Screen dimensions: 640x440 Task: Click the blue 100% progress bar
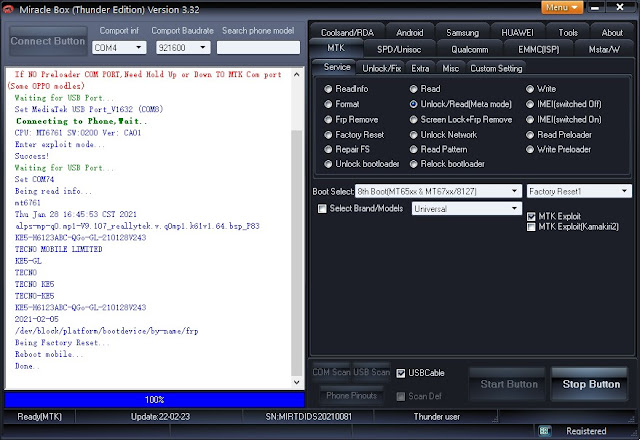(155, 400)
